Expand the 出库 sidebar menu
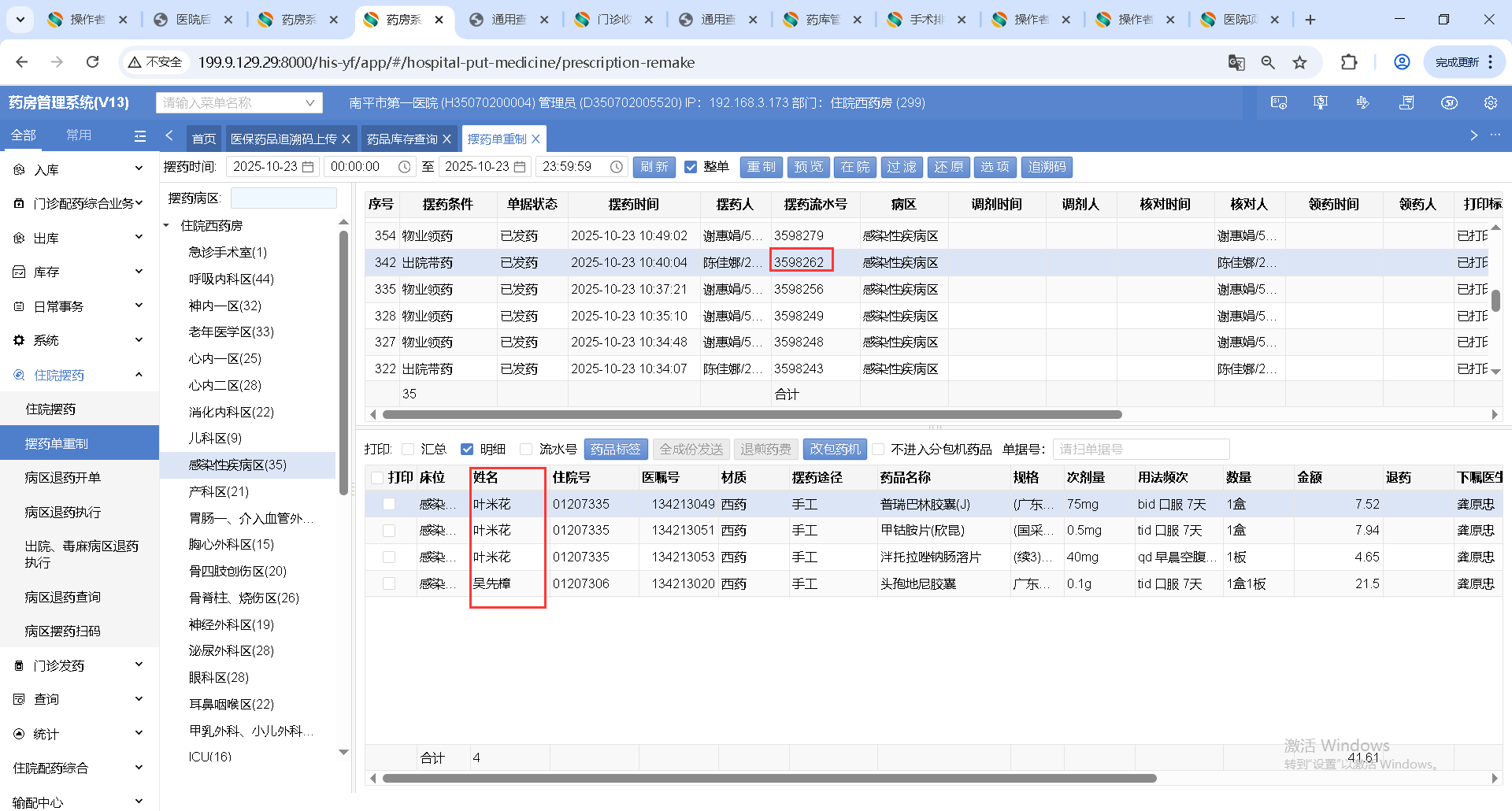 79,238
